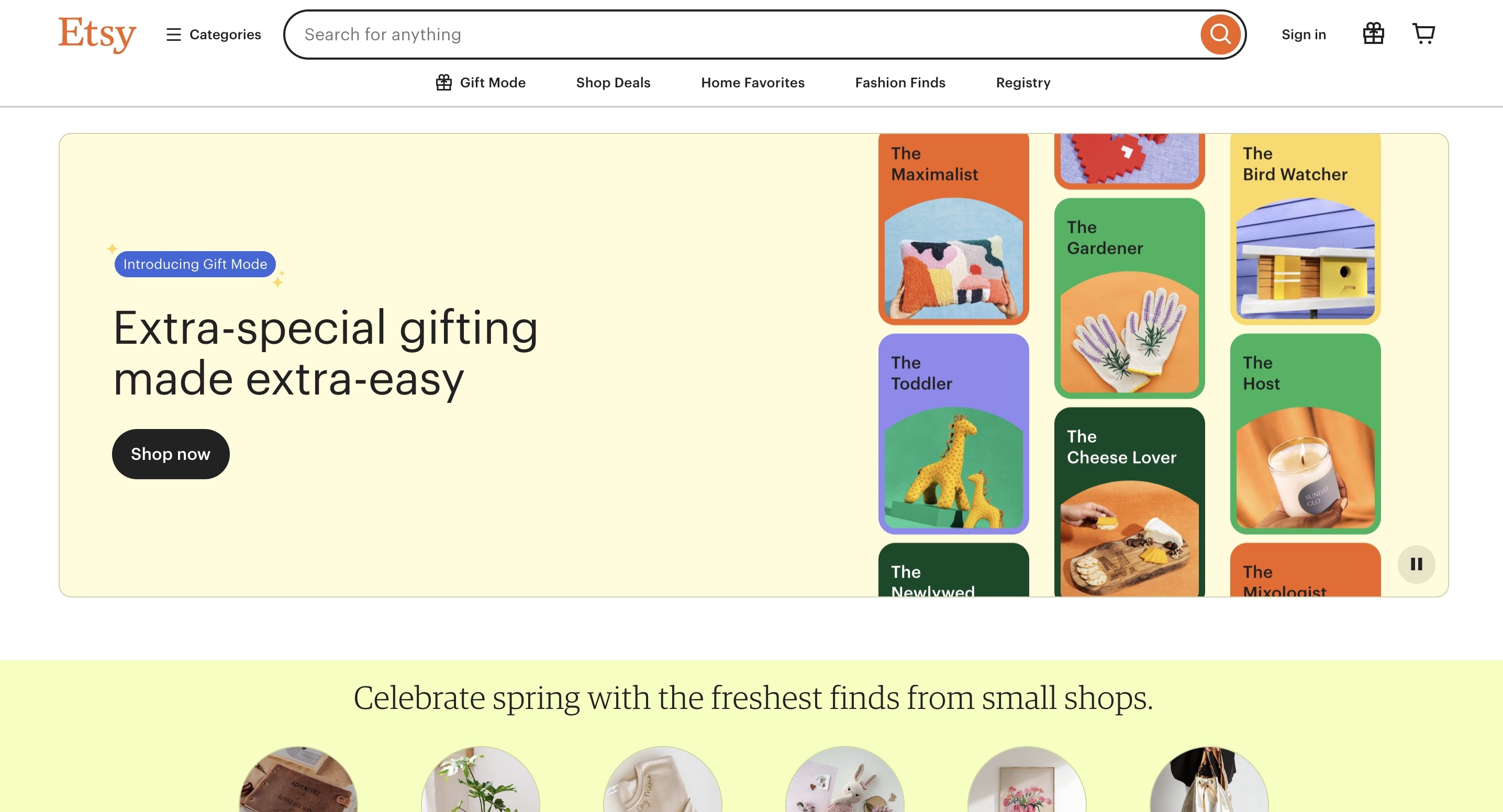Open Shop Deals
The height and width of the screenshot is (812, 1503).
(613, 83)
